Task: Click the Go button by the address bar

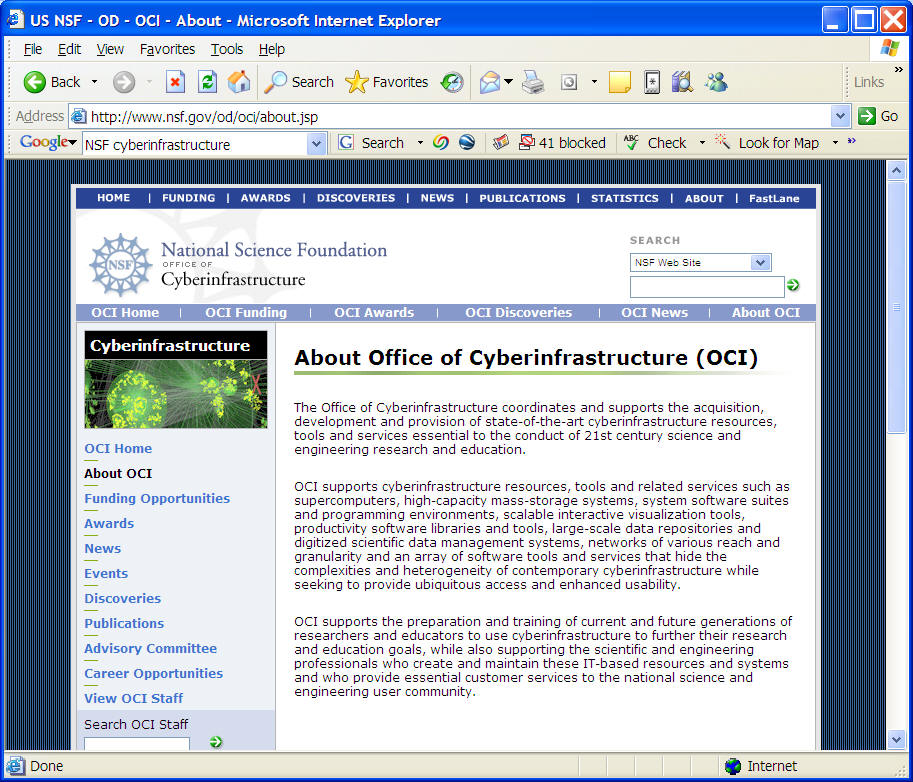Action: click(878, 116)
